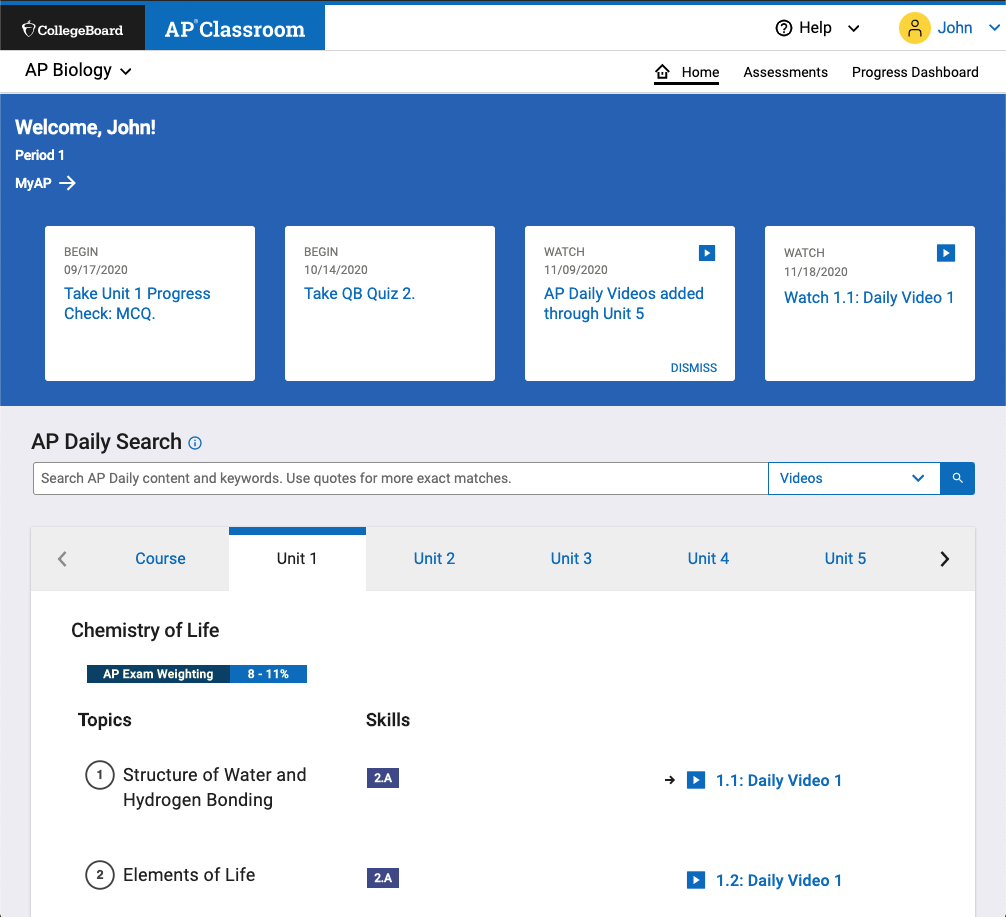Click the Help question mark icon
Screen dimensions: 1006x917
pyautogui.click(x=783, y=28)
